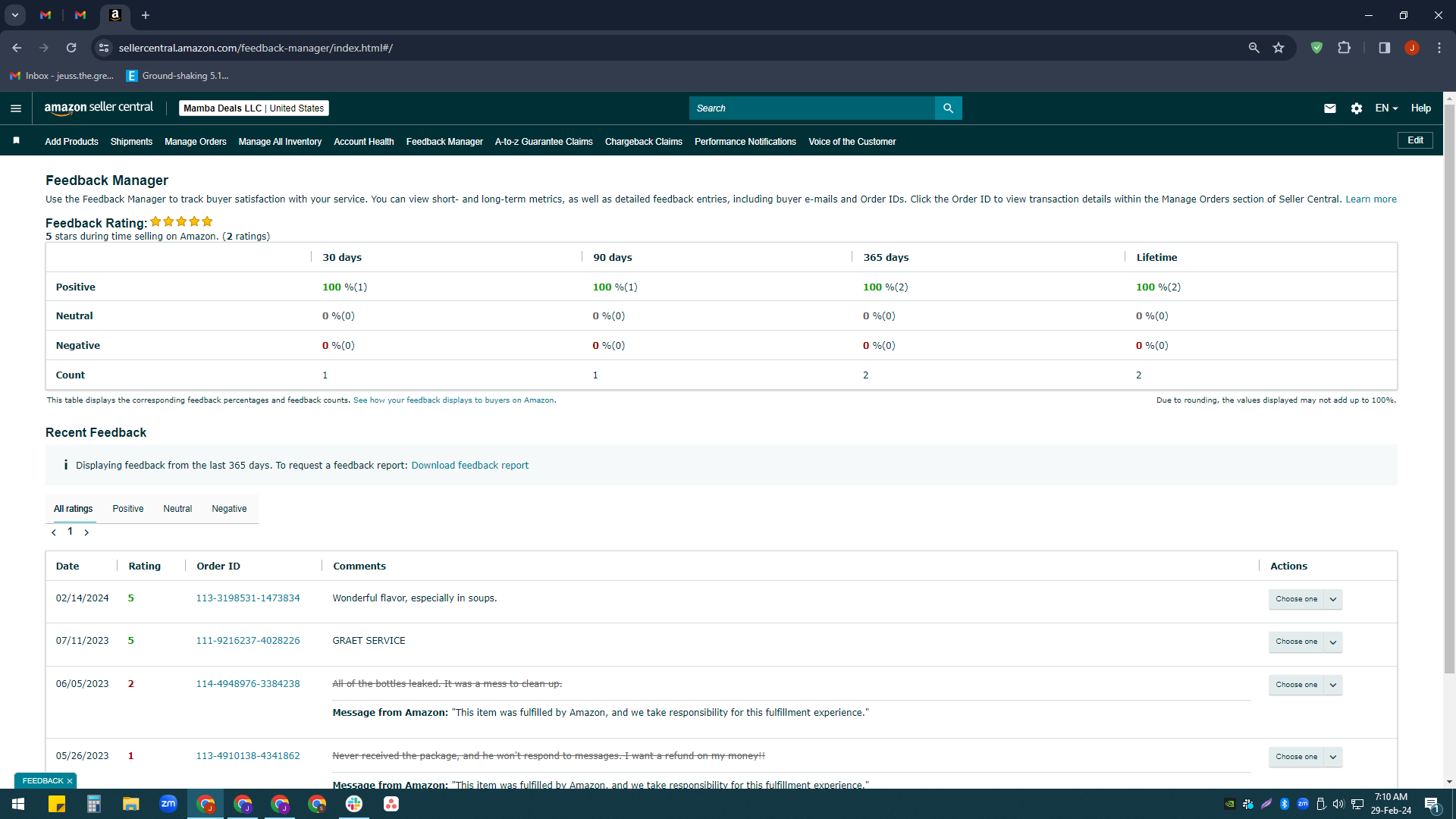Open Zoom from the taskbar
Screen dimensions: 1456x819
[168, 804]
